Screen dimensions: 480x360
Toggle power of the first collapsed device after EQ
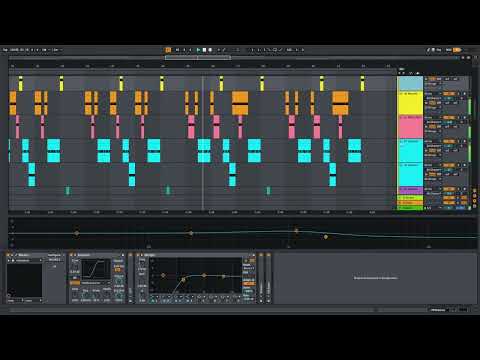pos(261,255)
